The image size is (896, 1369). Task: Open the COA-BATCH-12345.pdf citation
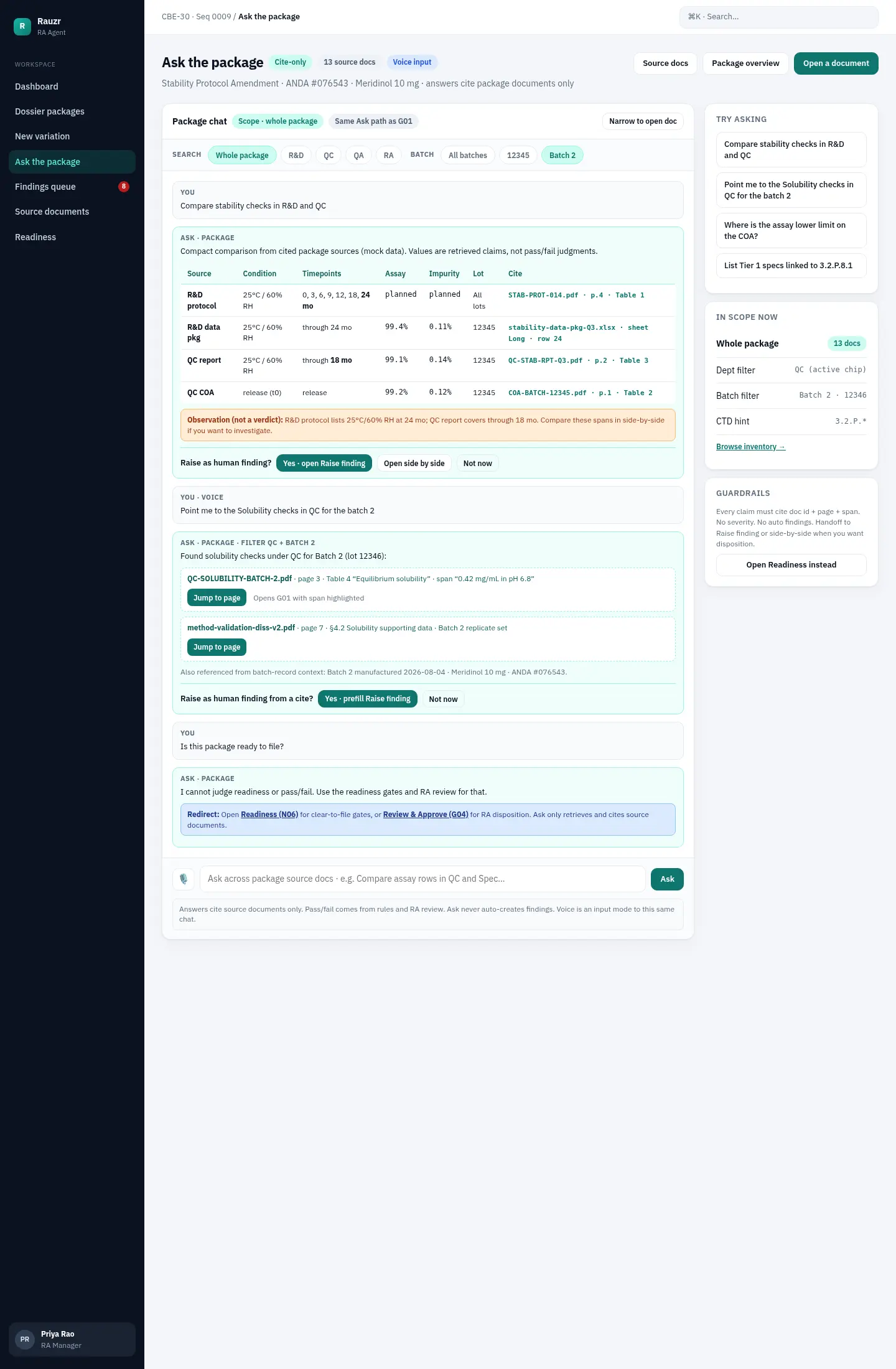tap(581, 393)
